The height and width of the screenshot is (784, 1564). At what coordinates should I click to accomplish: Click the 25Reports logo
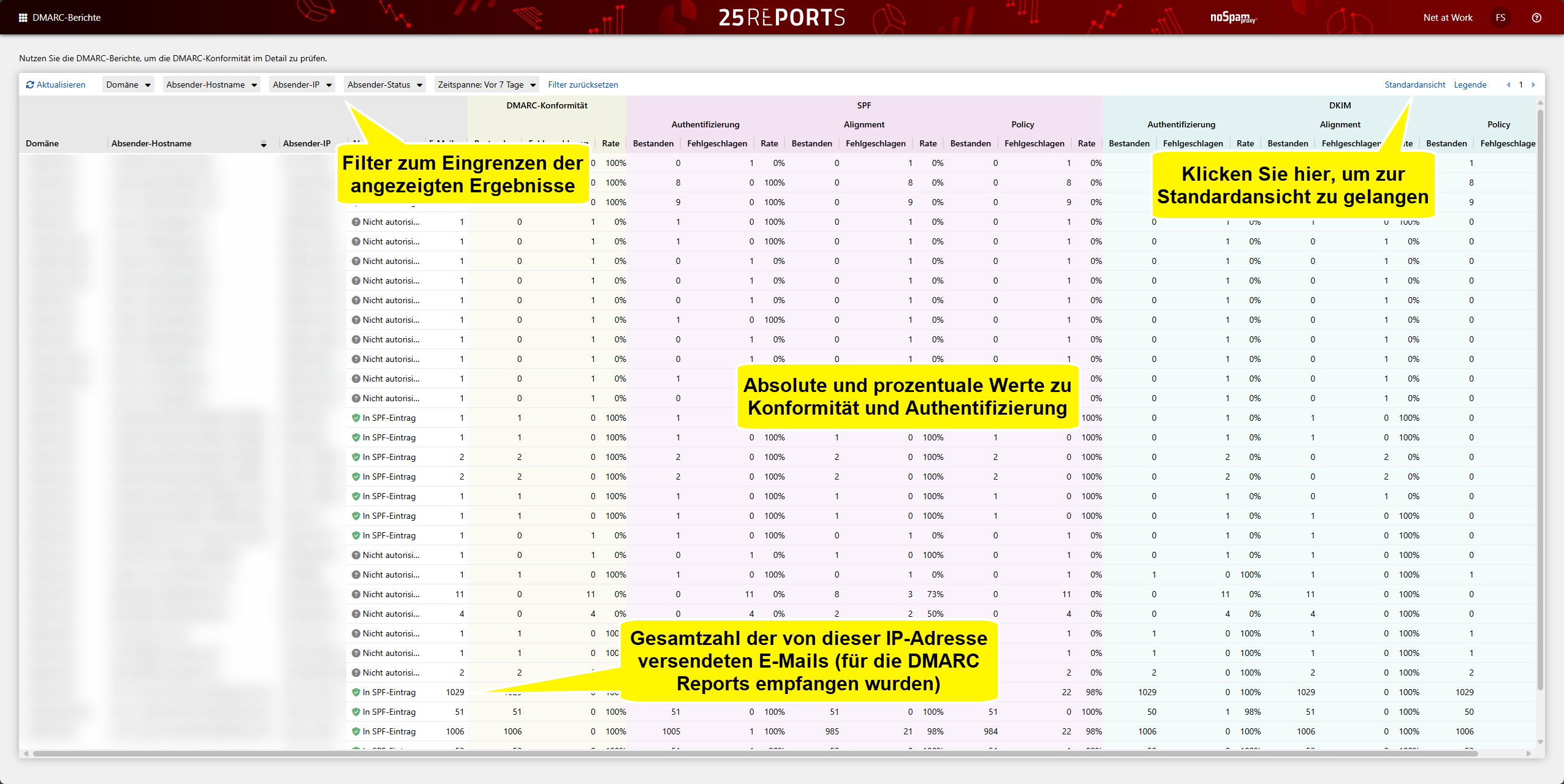click(x=781, y=18)
